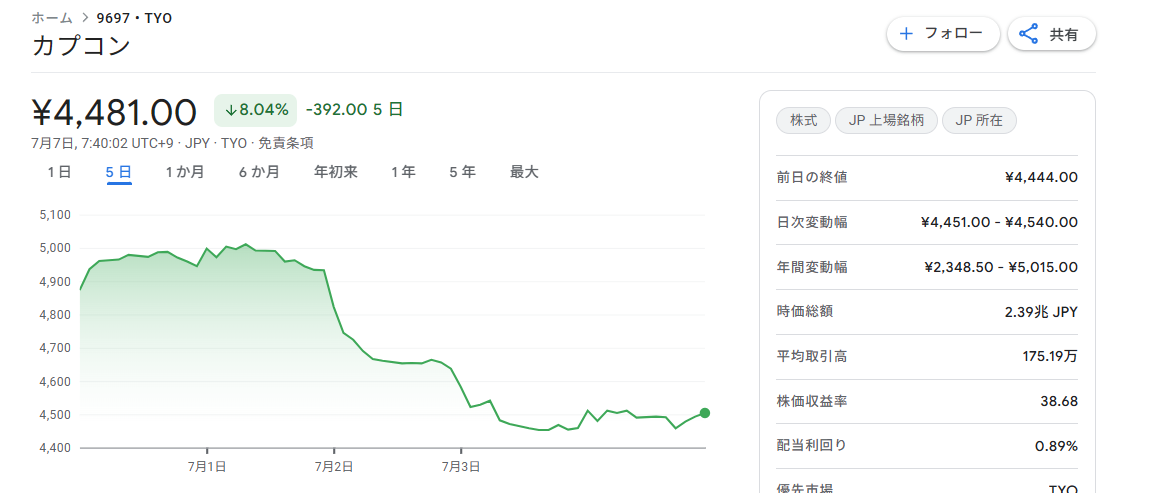Click ¥4,451.00 - ¥4,540.00 value
Image resolution: width=1164 pixels, height=493 pixels.
point(999,222)
